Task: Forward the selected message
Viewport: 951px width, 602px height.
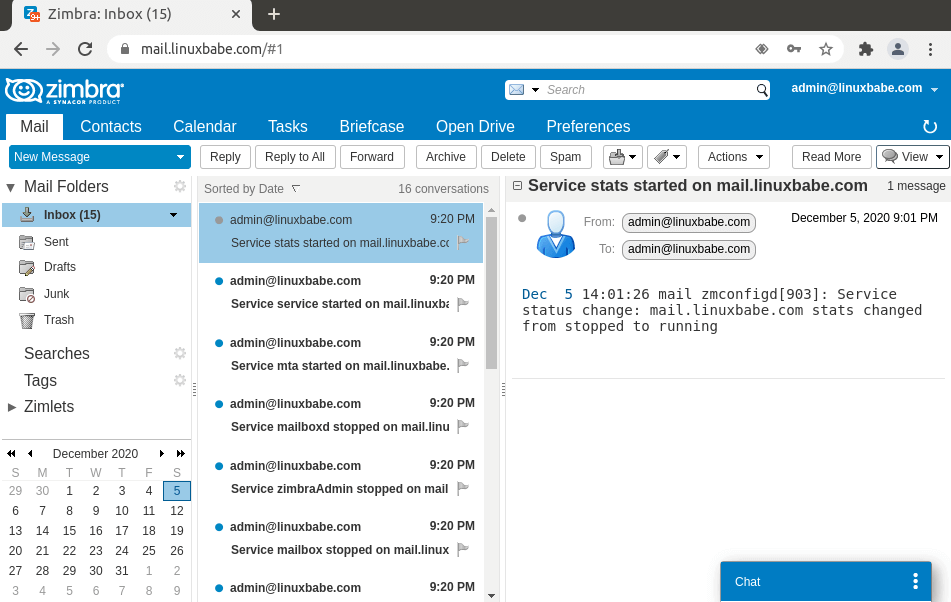Action: [x=372, y=157]
